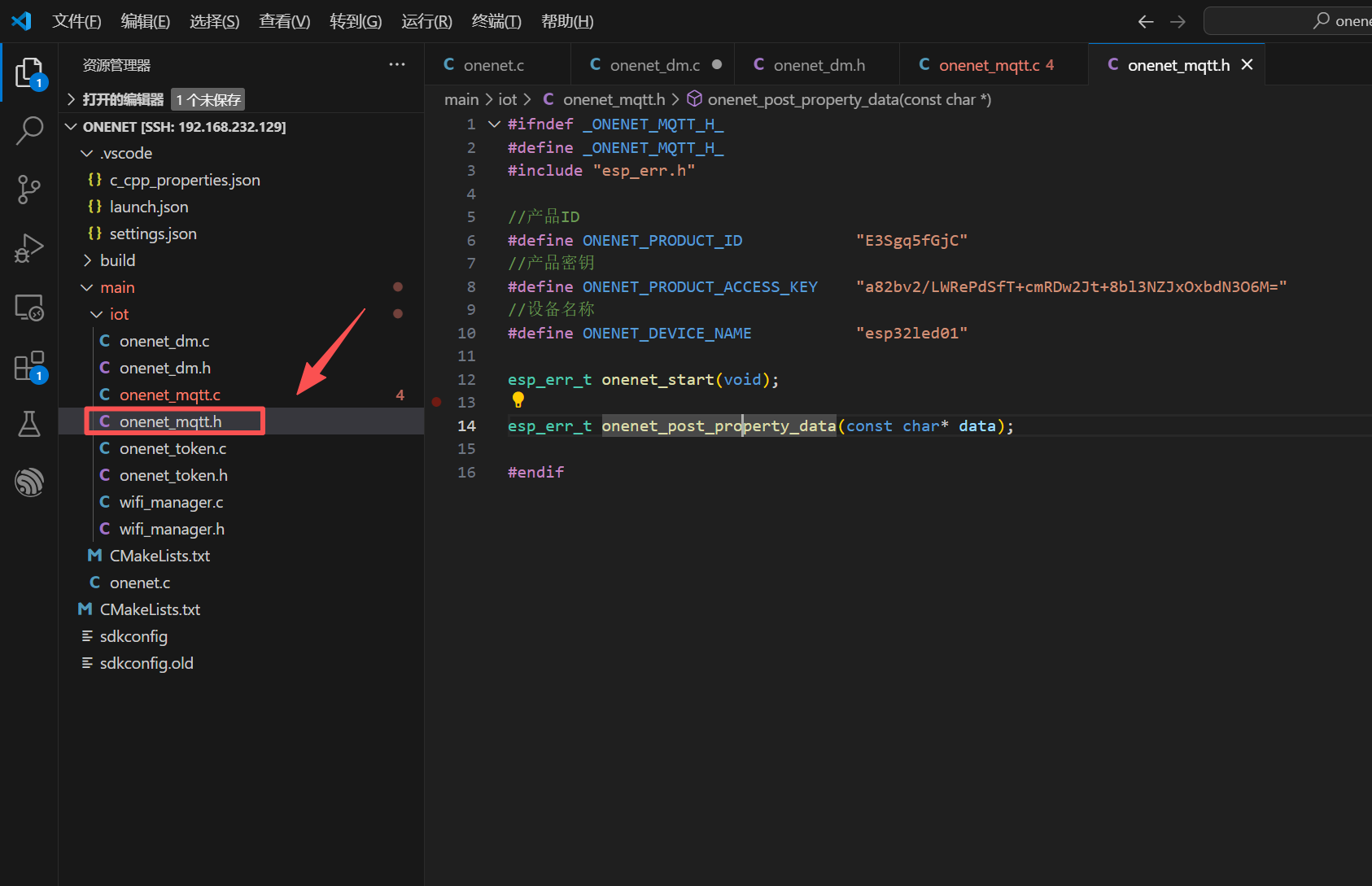Open the Testing flask icon

[x=29, y=424]
